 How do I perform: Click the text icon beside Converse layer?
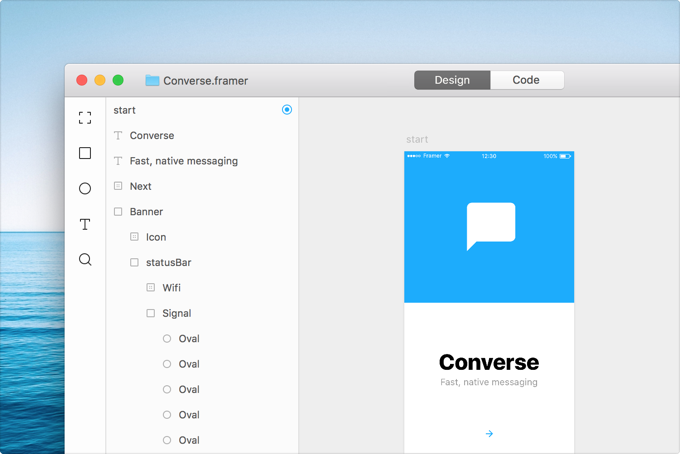118,135
